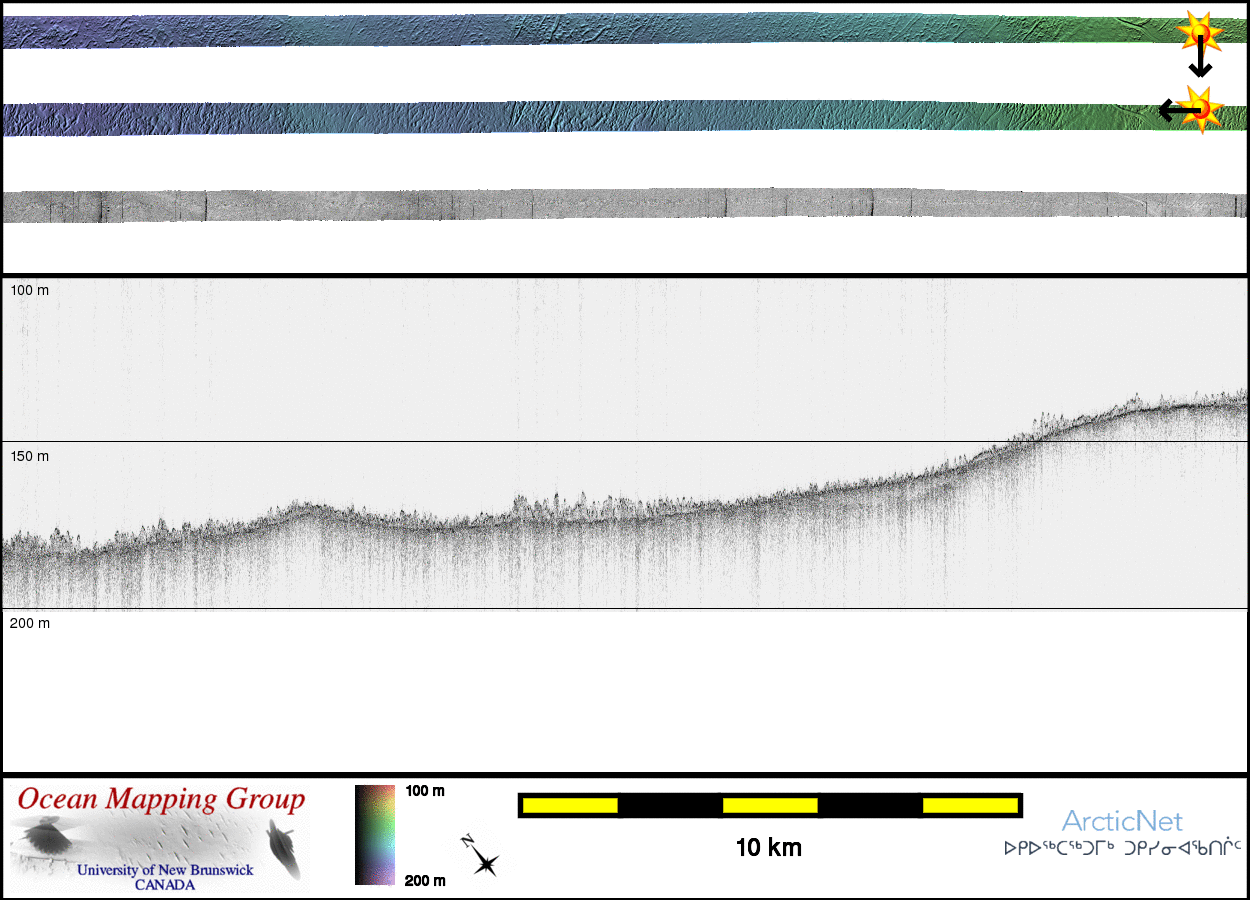Click the north compass arrow icon

481,856
